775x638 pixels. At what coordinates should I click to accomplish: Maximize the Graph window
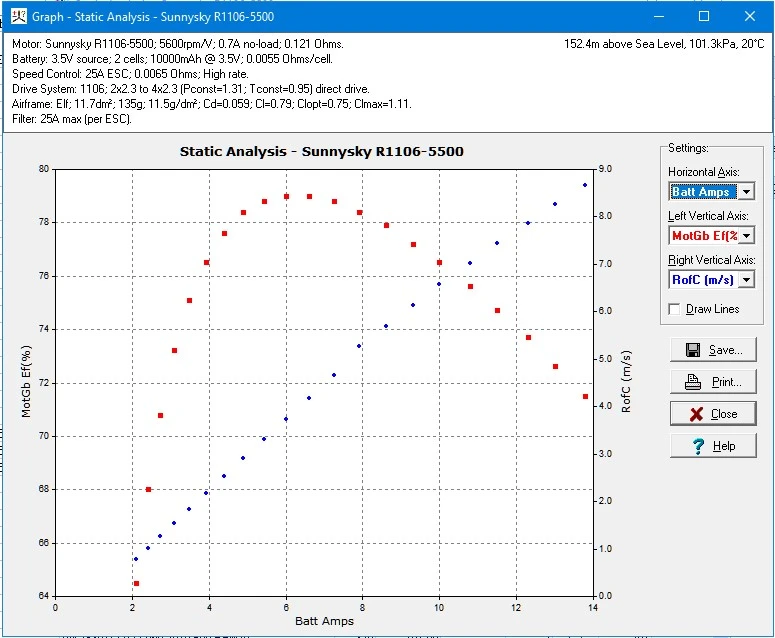pos(704,17)
